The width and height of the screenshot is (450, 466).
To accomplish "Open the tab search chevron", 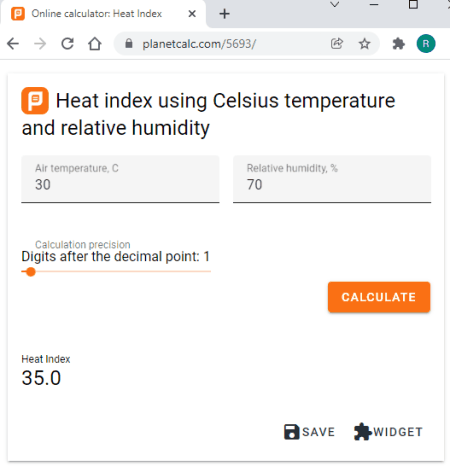I will pyautogui.click(x=334, y=5).
